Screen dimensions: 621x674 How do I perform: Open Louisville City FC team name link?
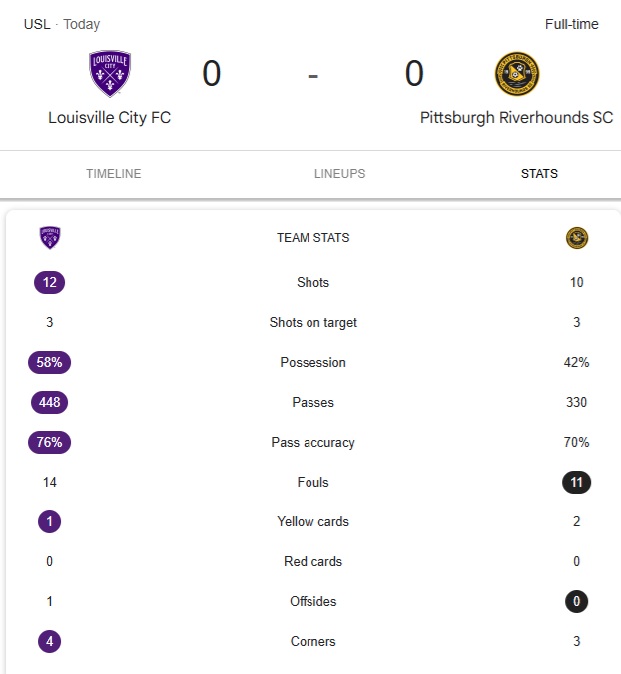pos(109,118)
